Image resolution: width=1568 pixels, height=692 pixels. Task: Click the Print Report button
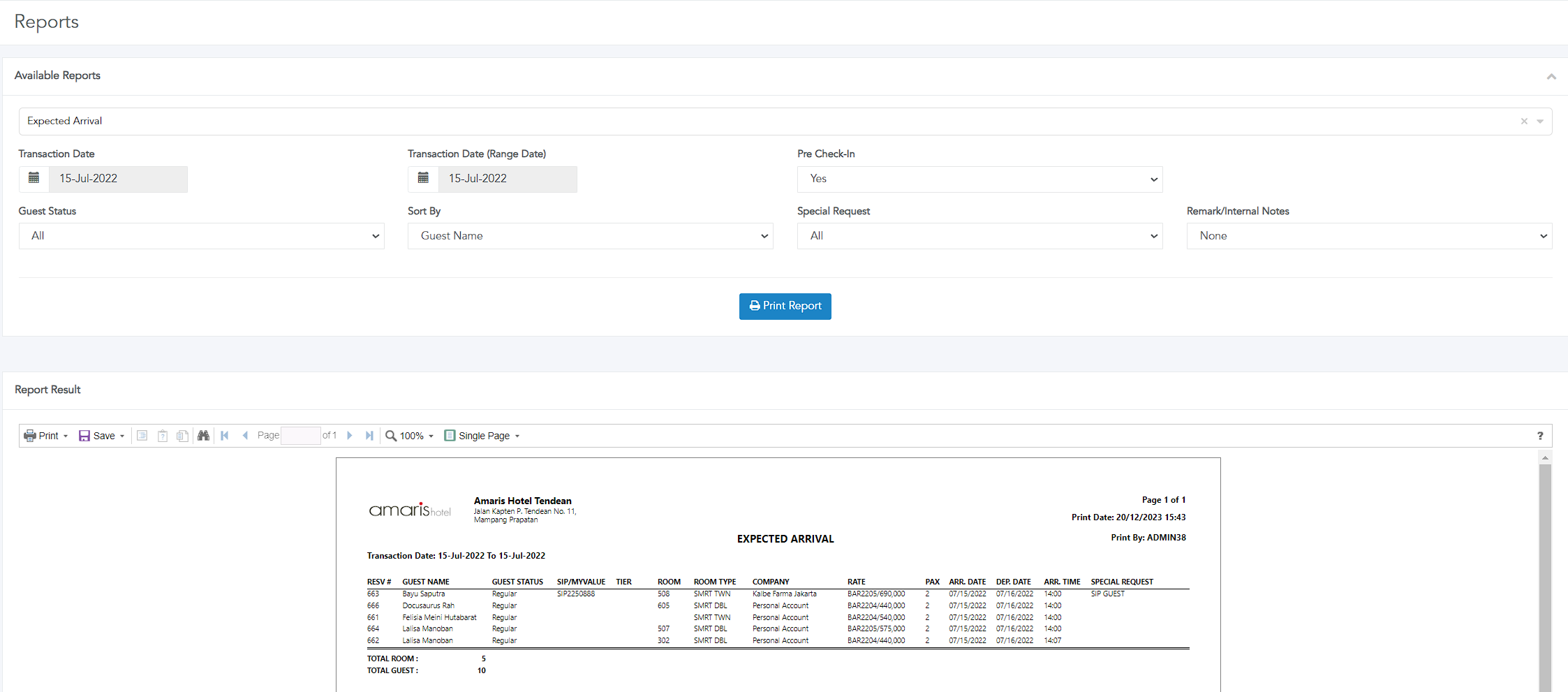click(785, 306)
